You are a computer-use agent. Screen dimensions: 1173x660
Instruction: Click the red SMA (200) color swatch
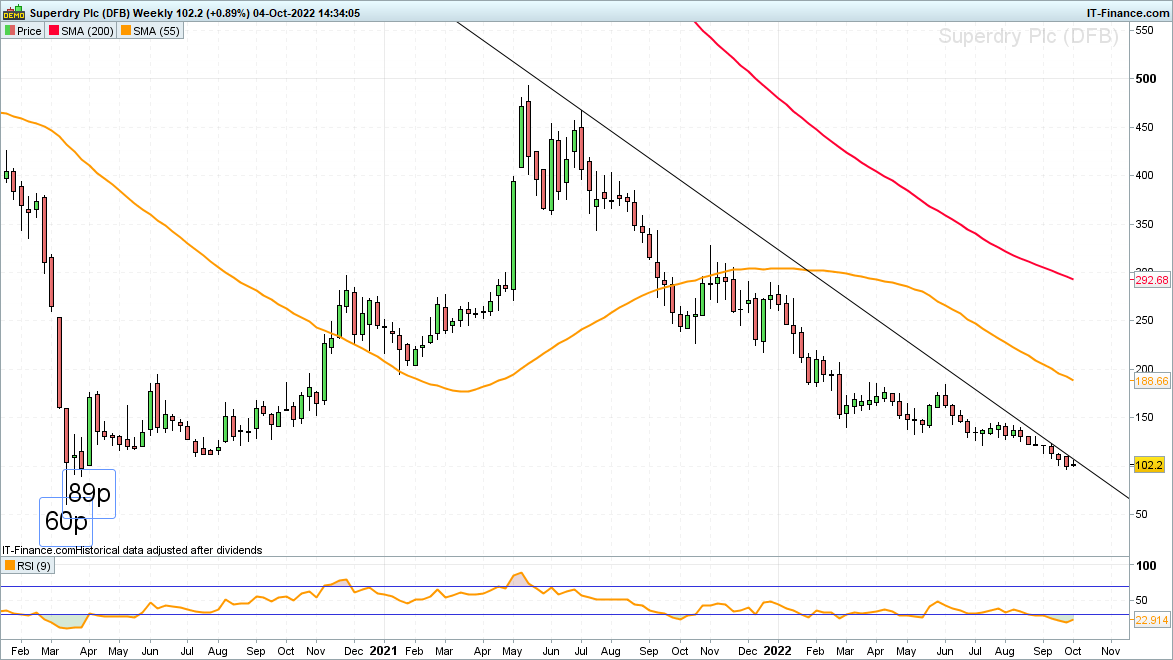pyautogui.click(x=54, y=31)
